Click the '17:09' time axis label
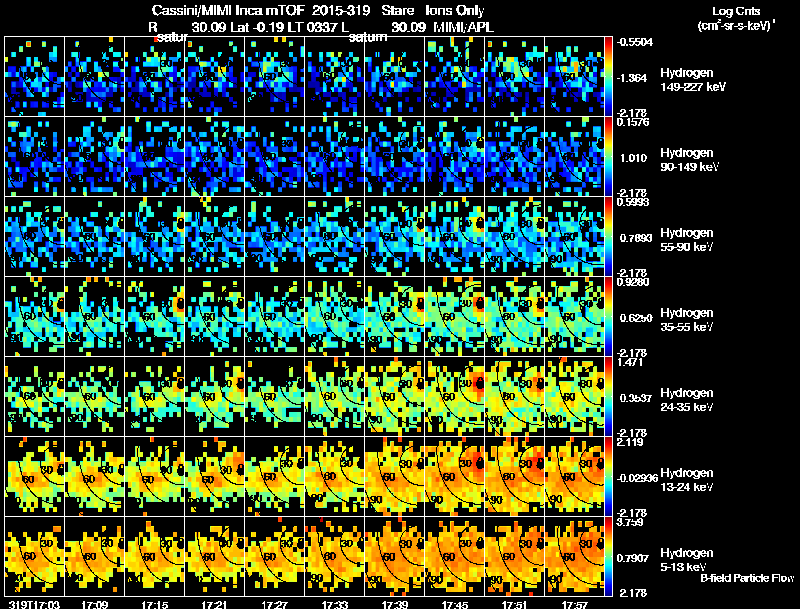 (94, 604)
